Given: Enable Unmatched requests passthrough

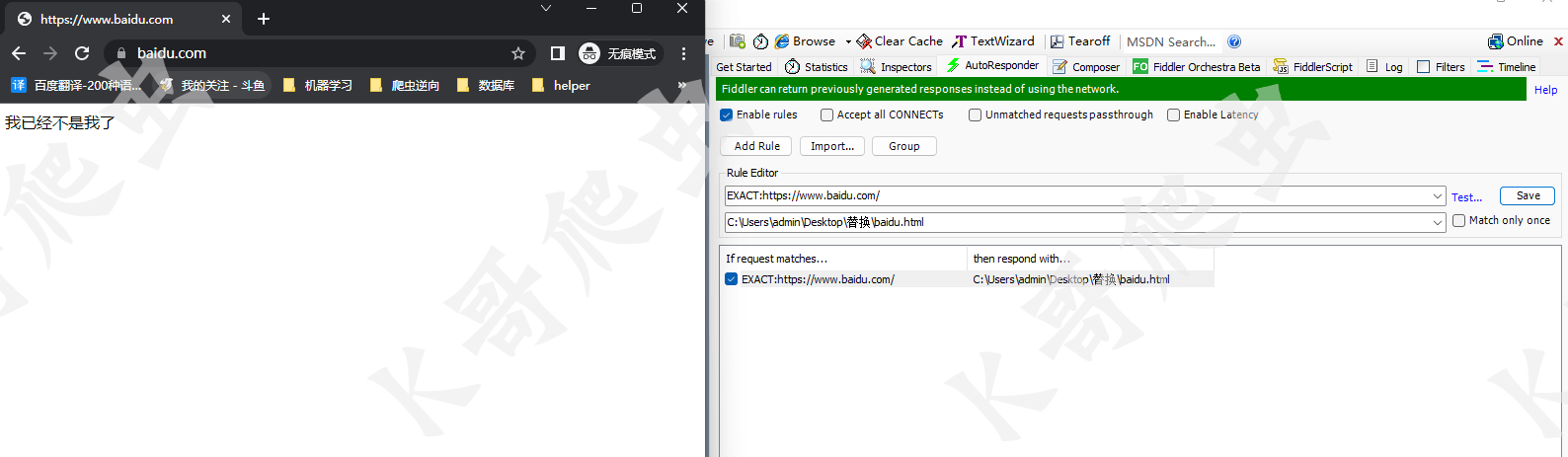Looking at the screenshot, I should [976, 114].
